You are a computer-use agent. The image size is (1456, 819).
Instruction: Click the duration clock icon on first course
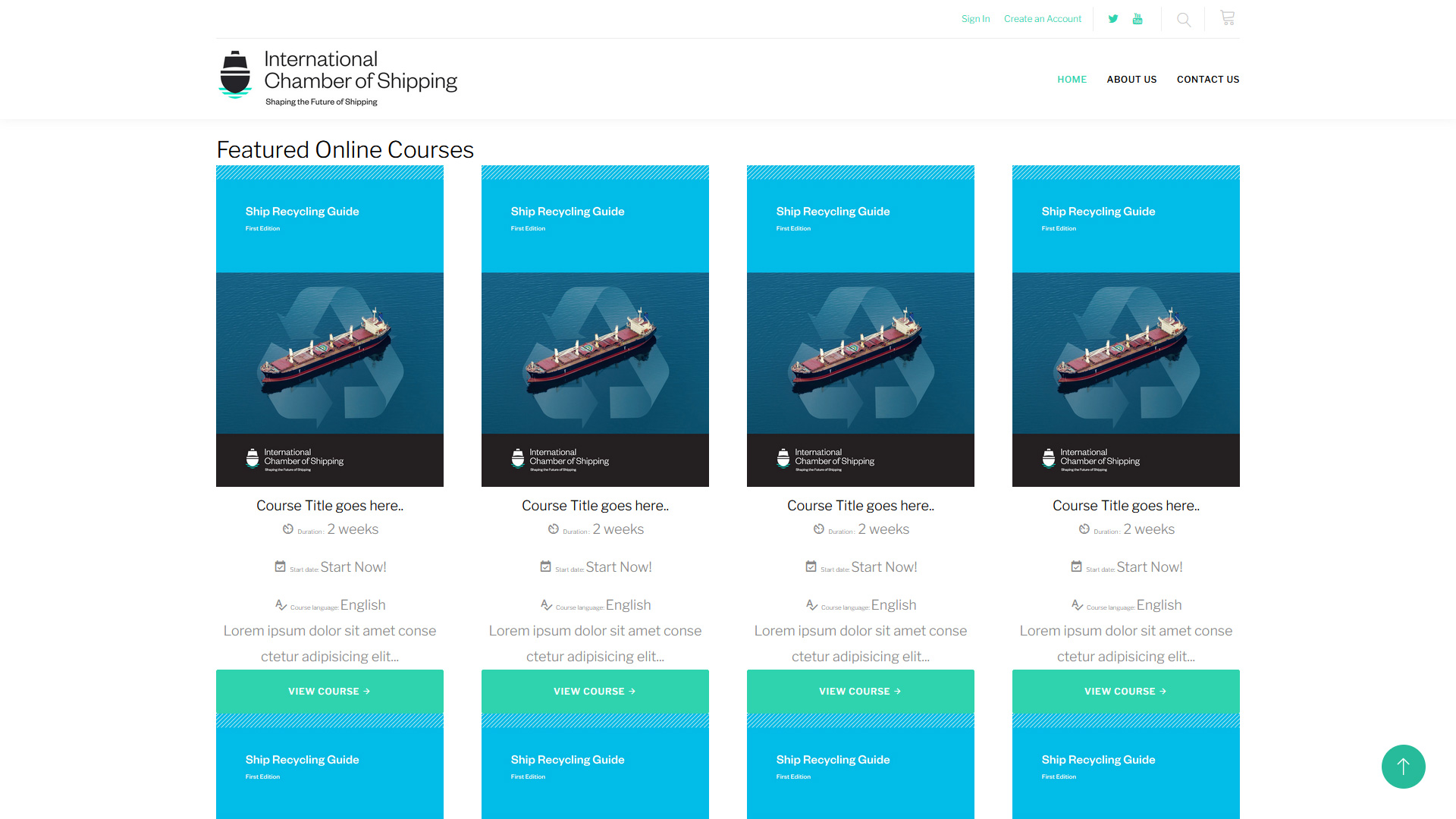288,529
